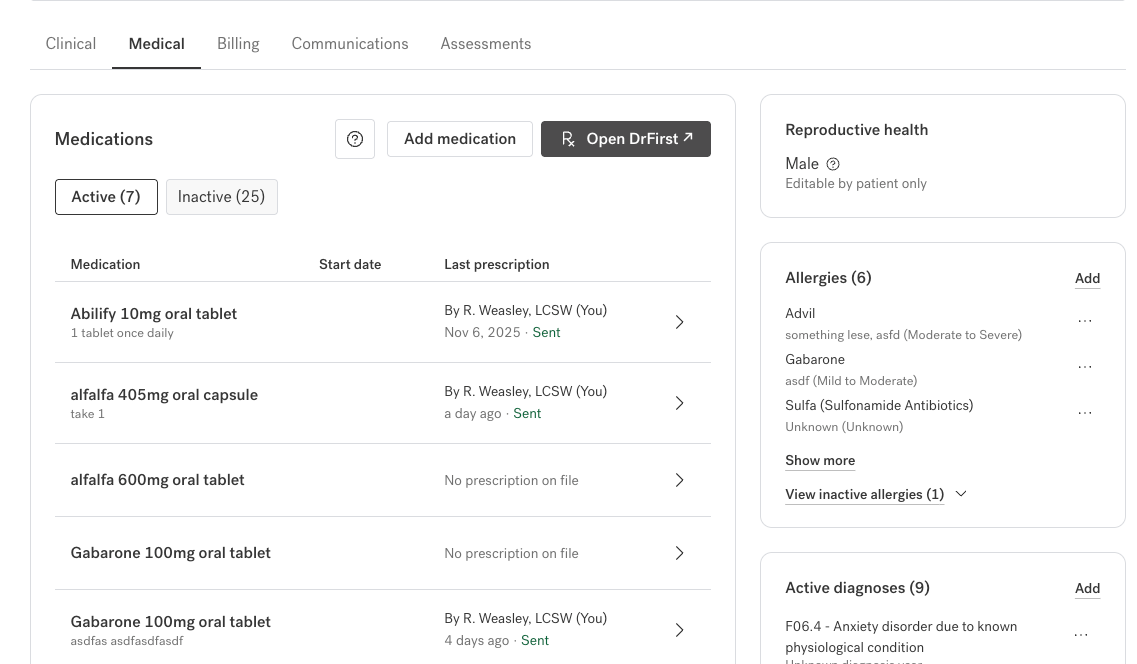Show the Active (7) medications list
The width and height of the screenshot is (1137, 664).
coord(106,197)
